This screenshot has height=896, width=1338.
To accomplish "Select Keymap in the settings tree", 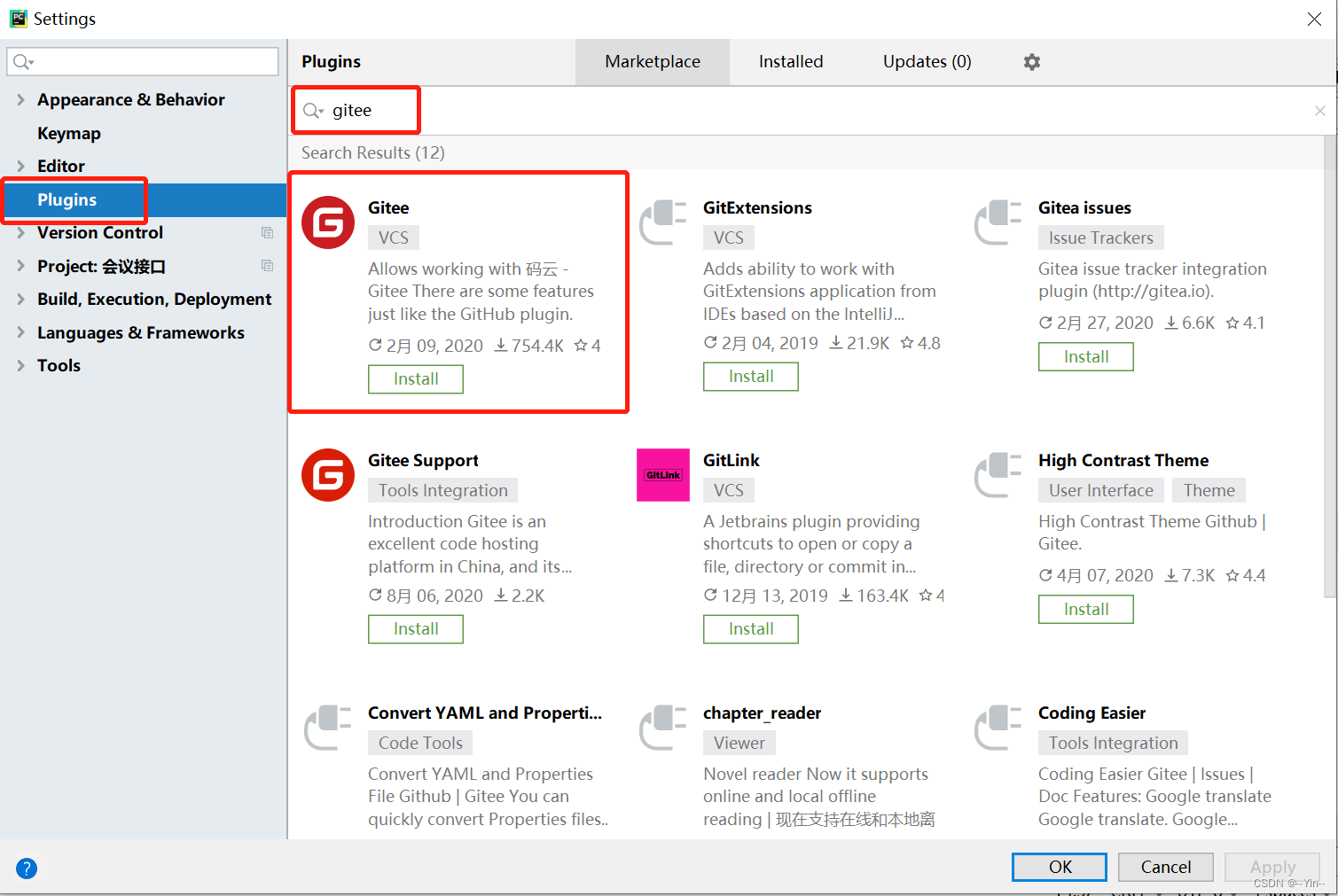I will [69, 133].
